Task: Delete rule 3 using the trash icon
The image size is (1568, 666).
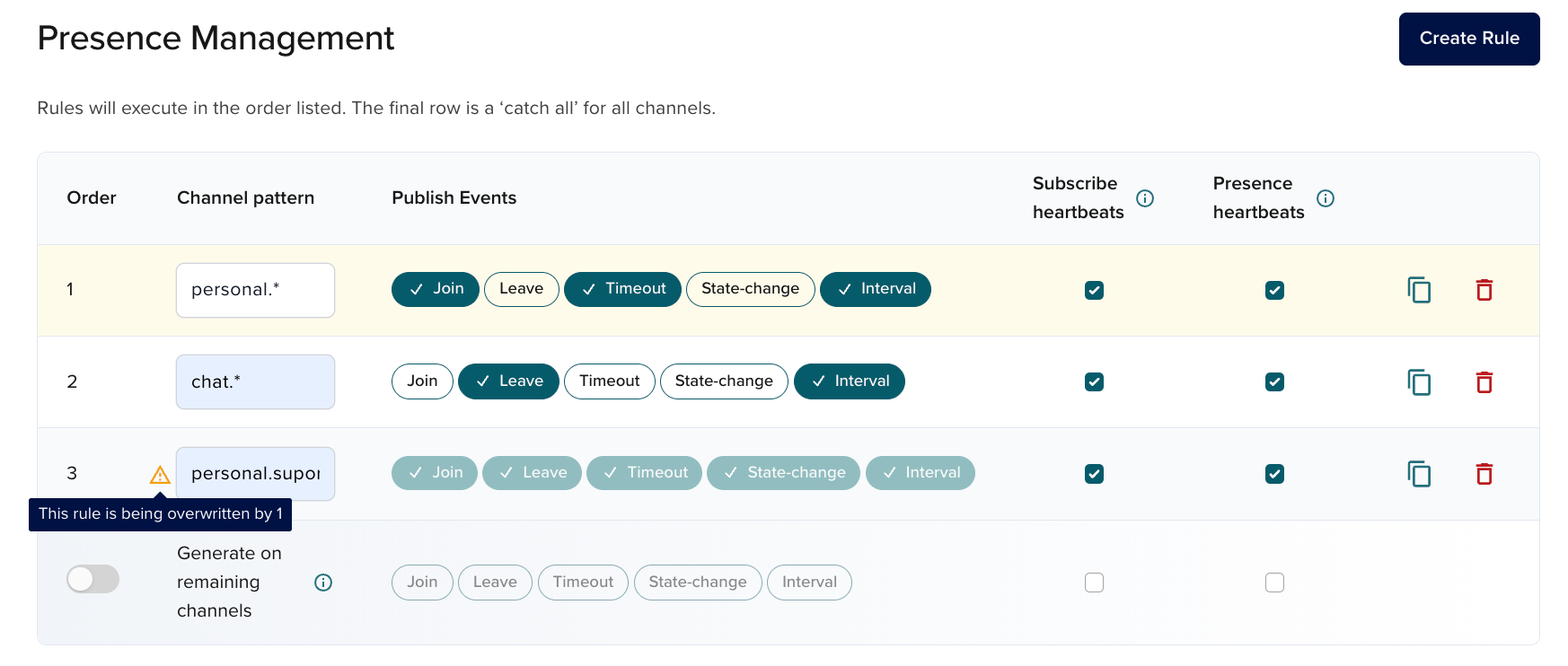Action: (1484, 474)
